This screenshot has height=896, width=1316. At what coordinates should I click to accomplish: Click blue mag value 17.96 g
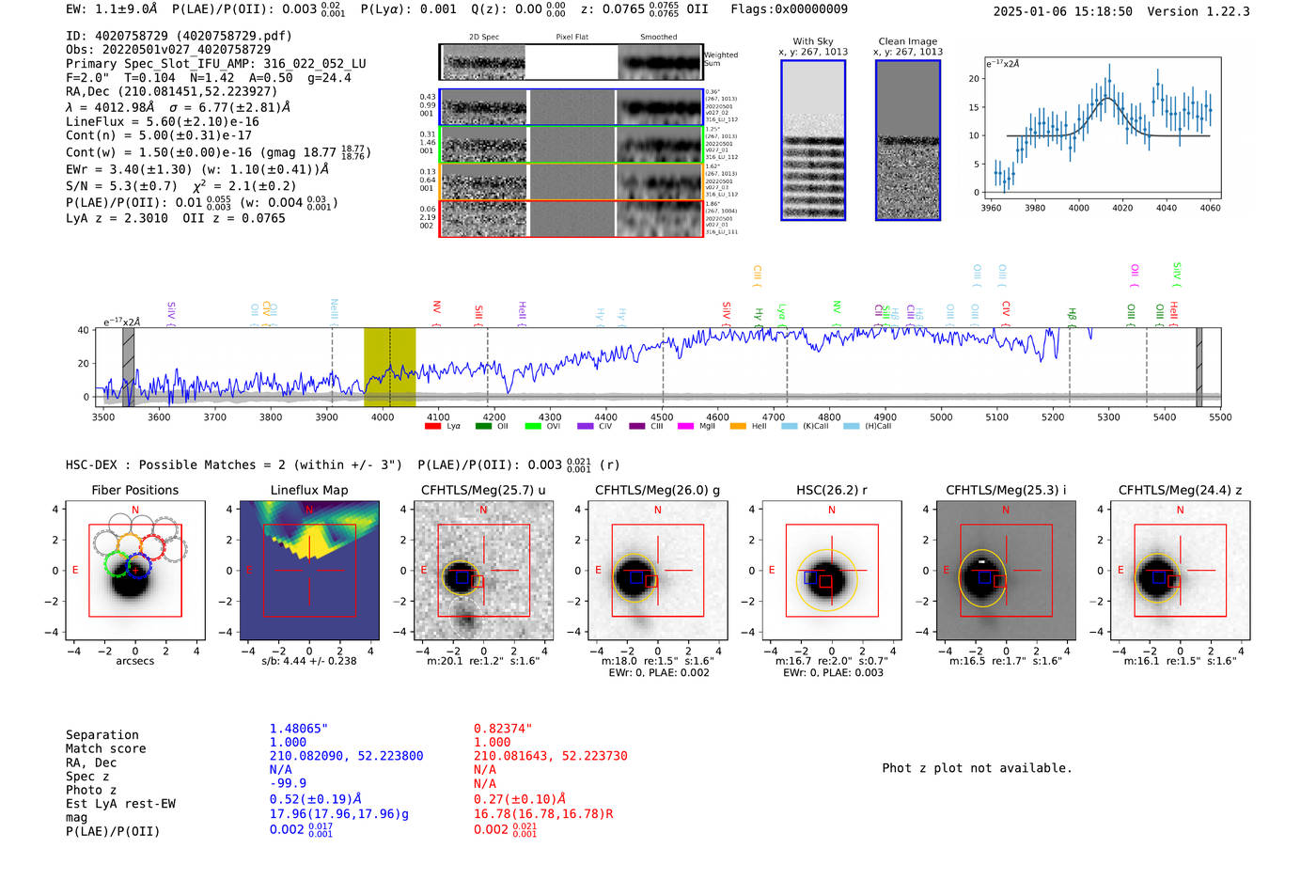[x=339, y=814]
